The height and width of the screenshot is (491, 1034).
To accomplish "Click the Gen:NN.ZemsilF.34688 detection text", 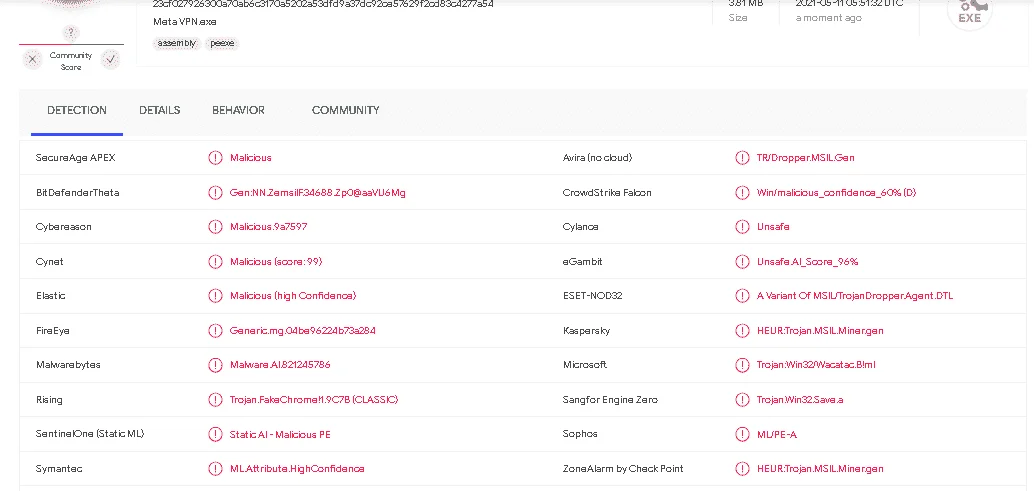I will 318,192.
